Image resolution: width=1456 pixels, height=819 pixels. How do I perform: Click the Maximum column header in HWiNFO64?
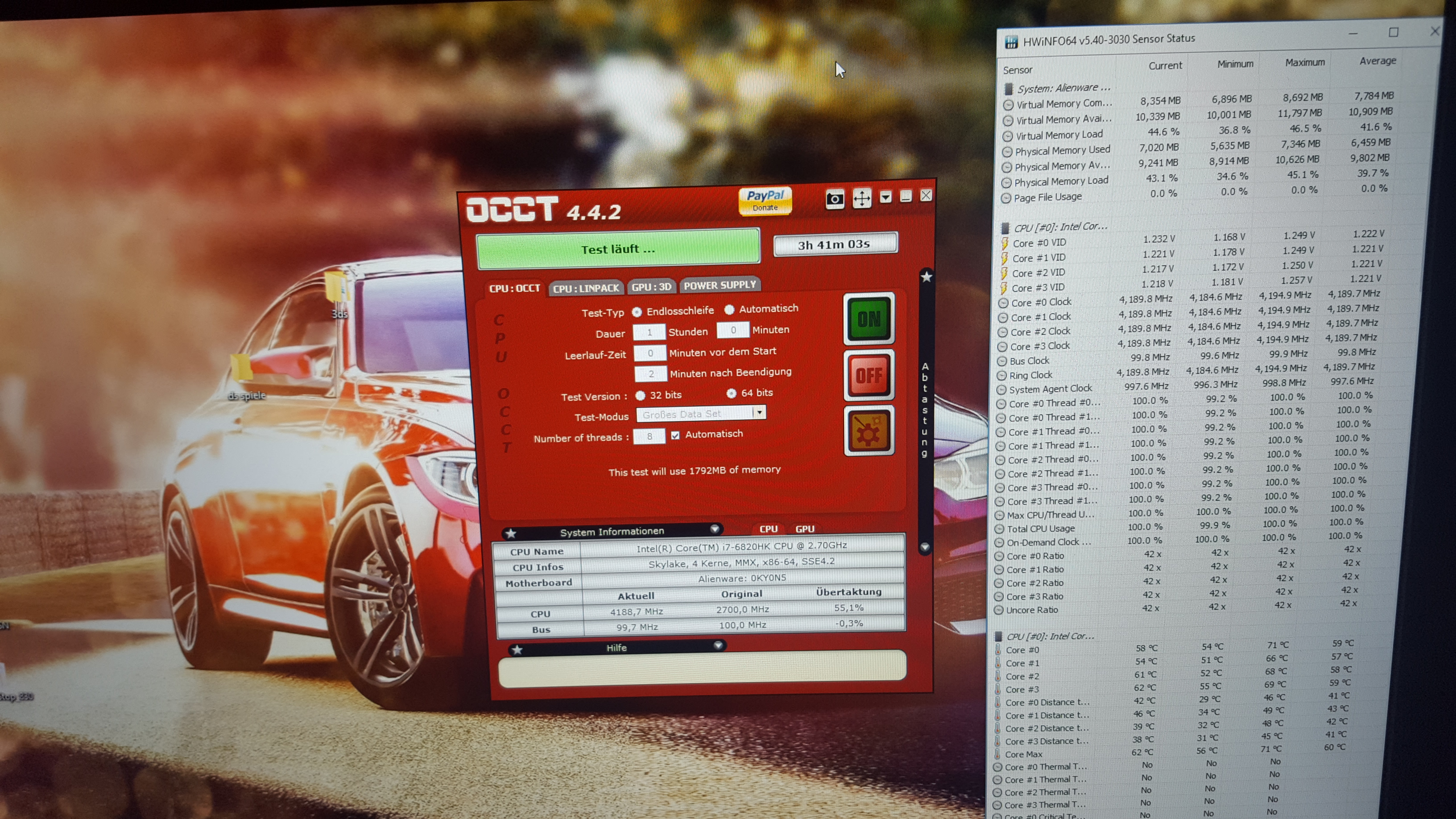(1304, 62)
